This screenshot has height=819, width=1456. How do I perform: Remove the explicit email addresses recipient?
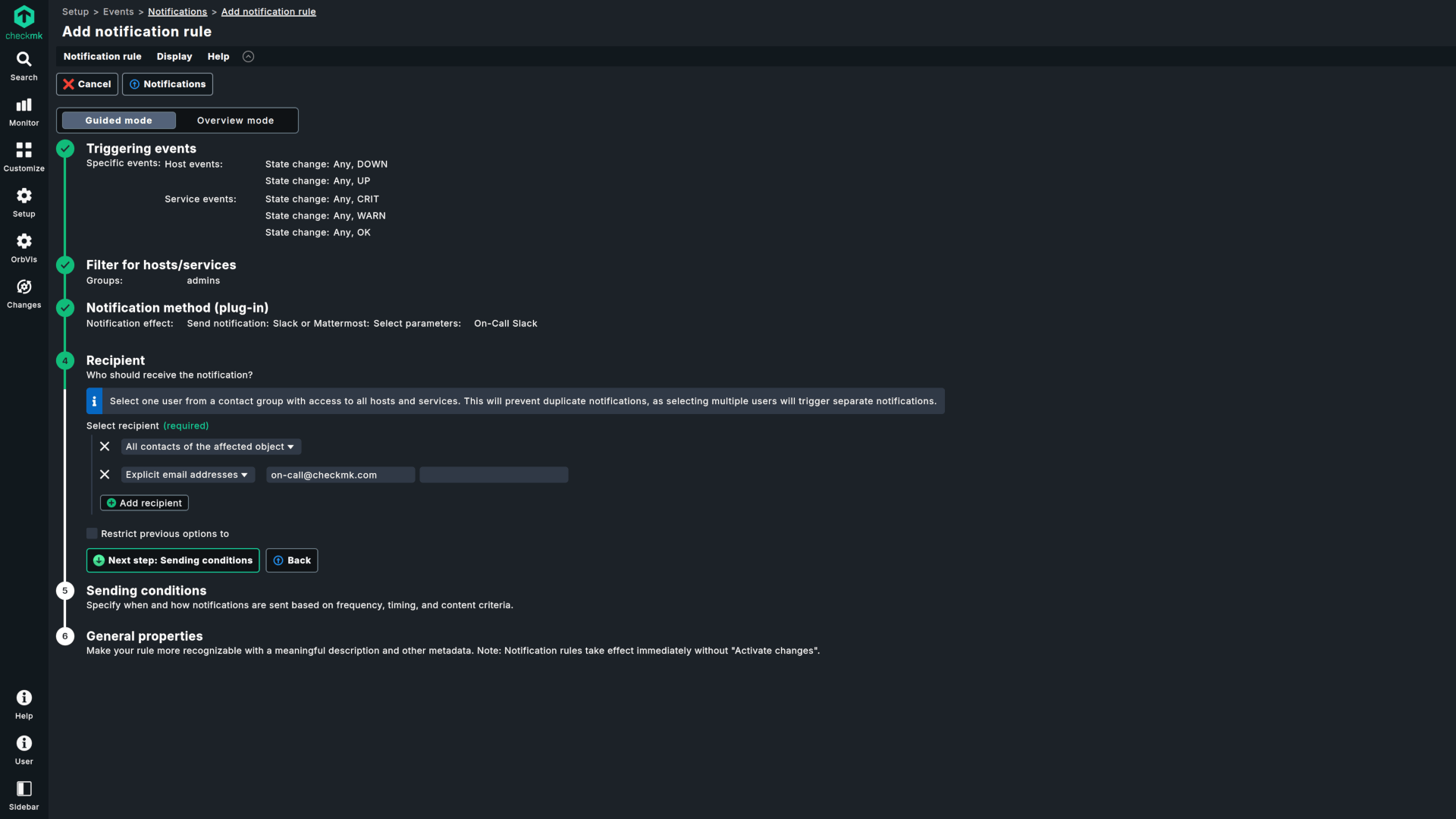click(x=105, y=475)
